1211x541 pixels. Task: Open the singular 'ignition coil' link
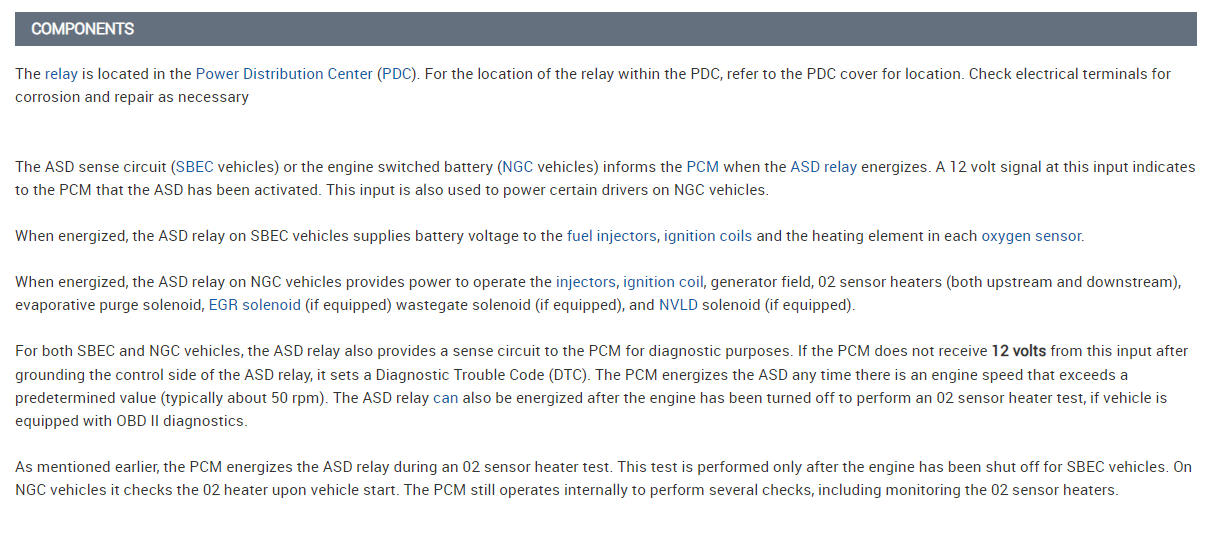tap(663, 283)
